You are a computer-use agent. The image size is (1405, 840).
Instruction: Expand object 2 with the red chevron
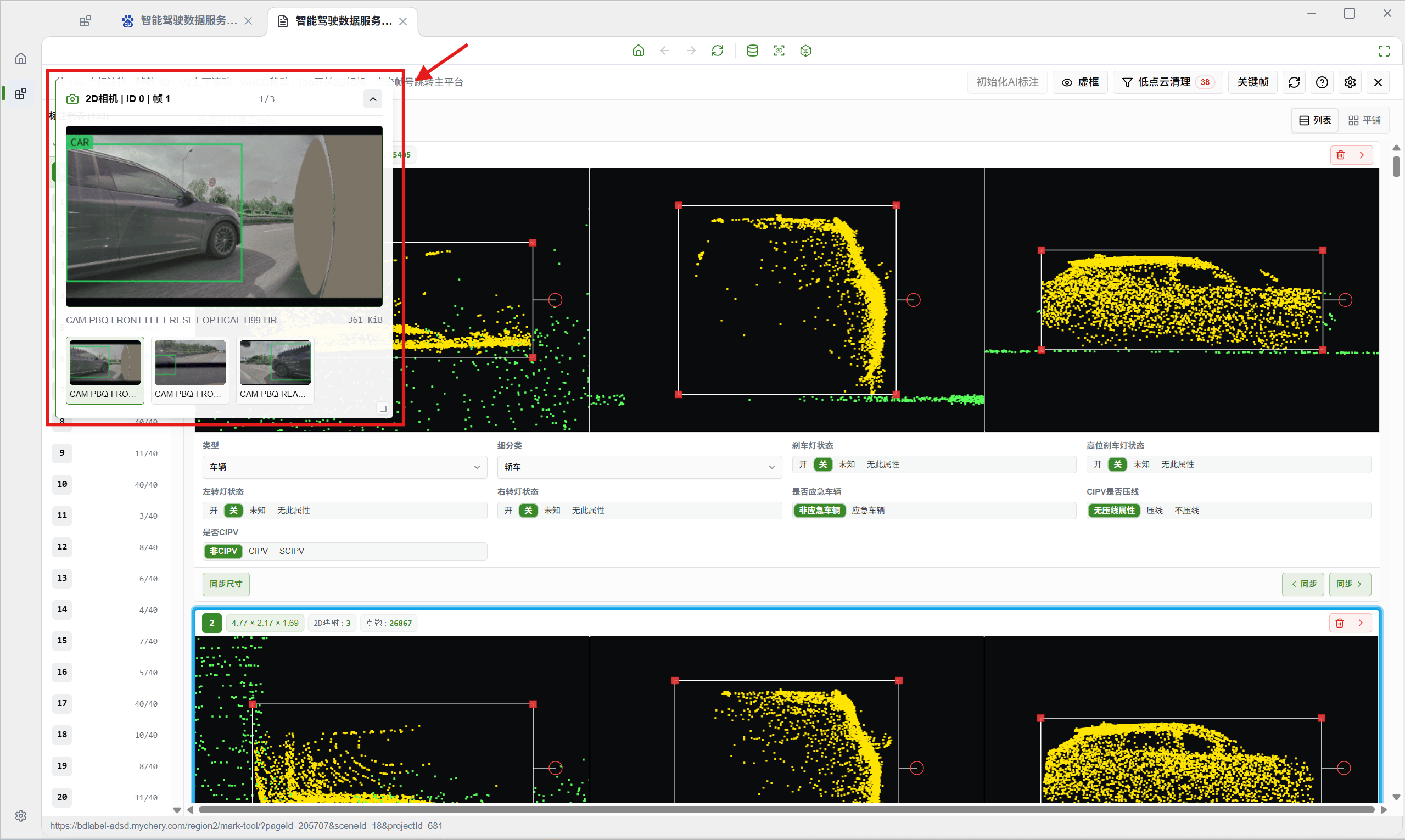pyautogui.click(x=1361, y=623)
